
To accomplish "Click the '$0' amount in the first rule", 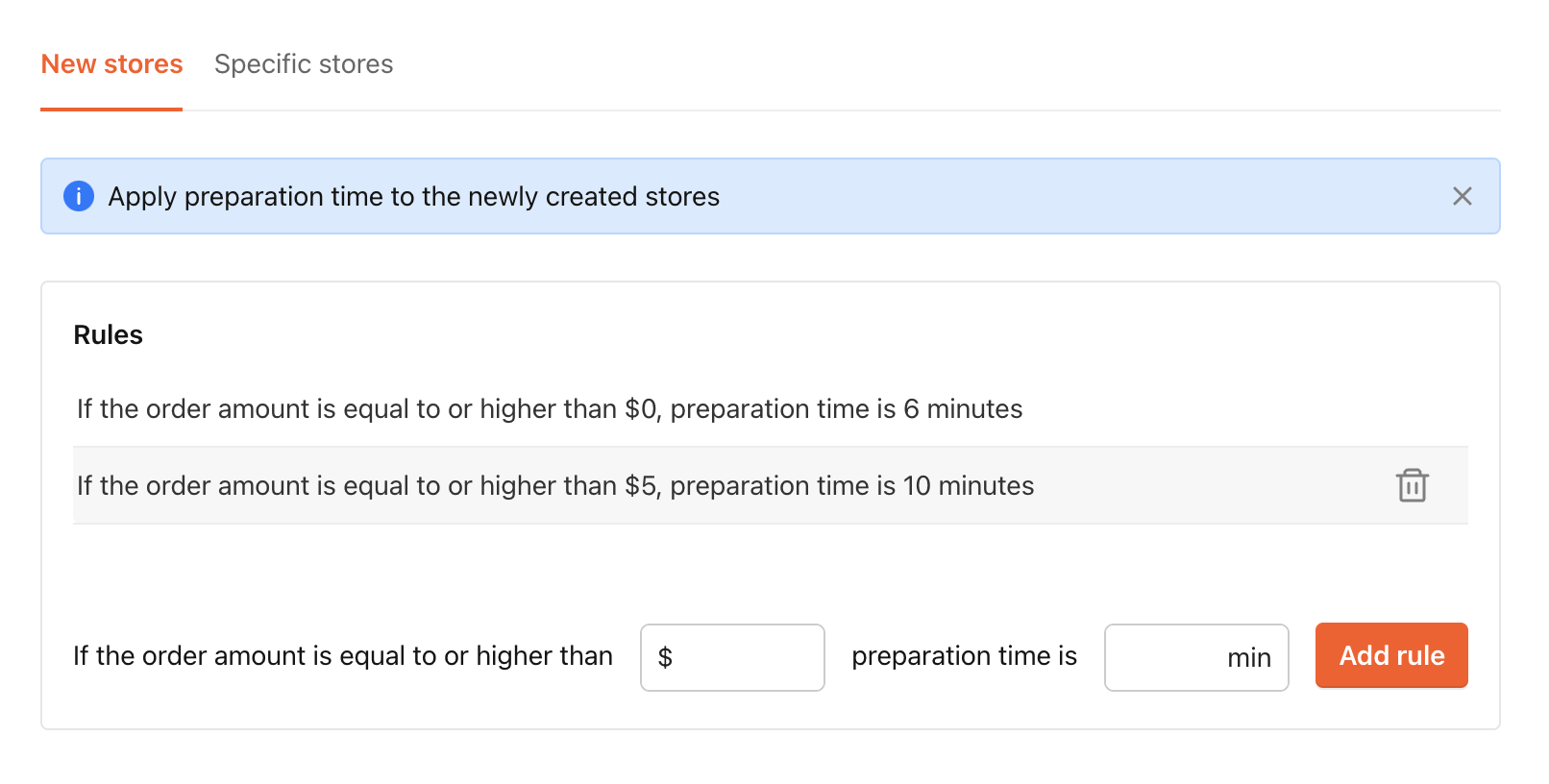I will coord(641,408).
